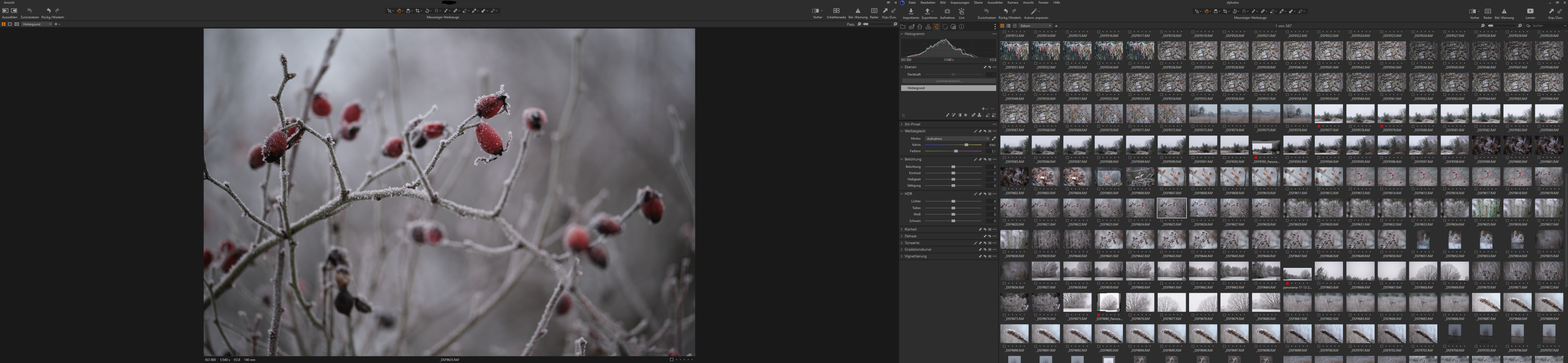Click Zurücksetzen in the left viewer window
Viewport: 1568px width, 363px height.
[x=29, y=10]
